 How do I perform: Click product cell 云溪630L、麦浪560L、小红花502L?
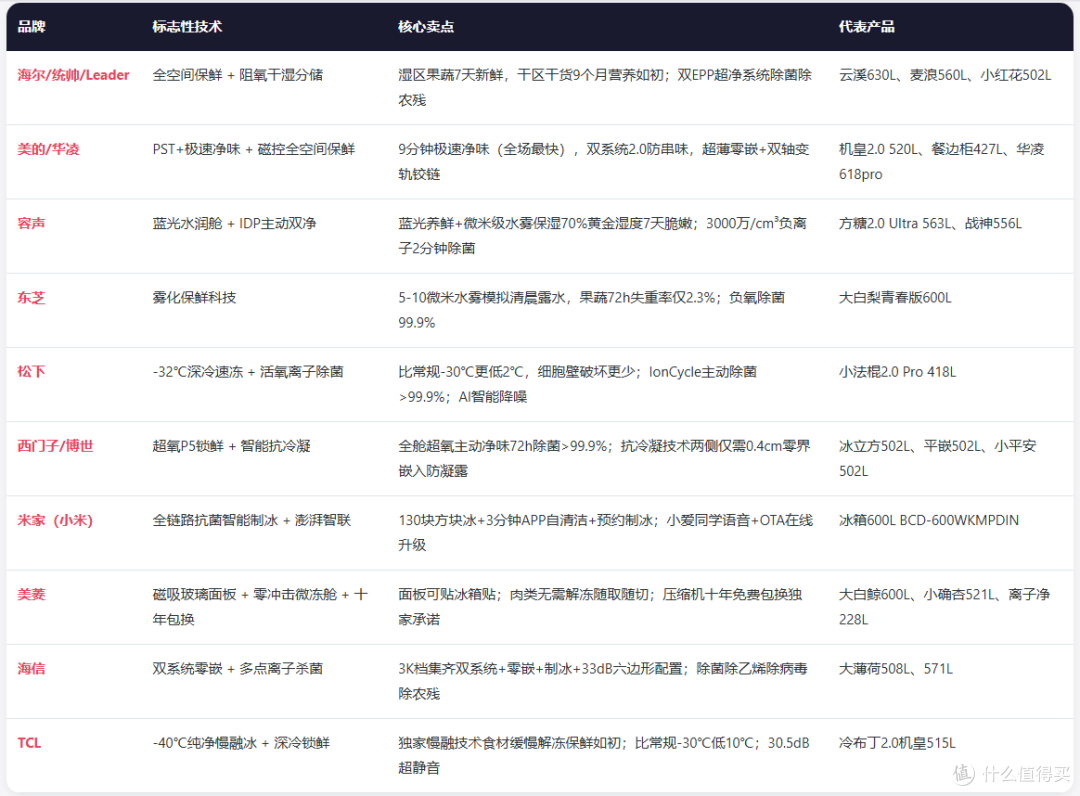(x=945, y=75)
